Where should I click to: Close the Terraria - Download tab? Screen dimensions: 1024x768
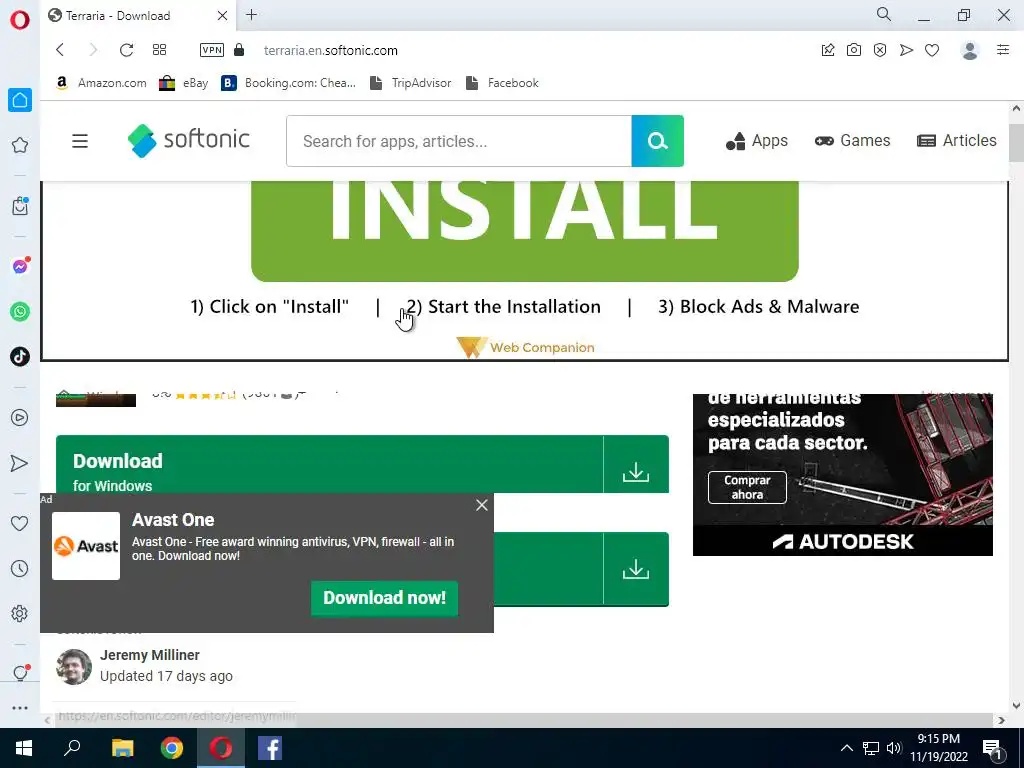coord(222,16)
